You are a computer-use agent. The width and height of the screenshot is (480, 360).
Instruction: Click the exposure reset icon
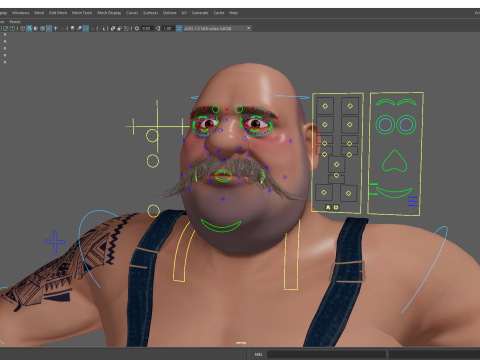(137, 28)
